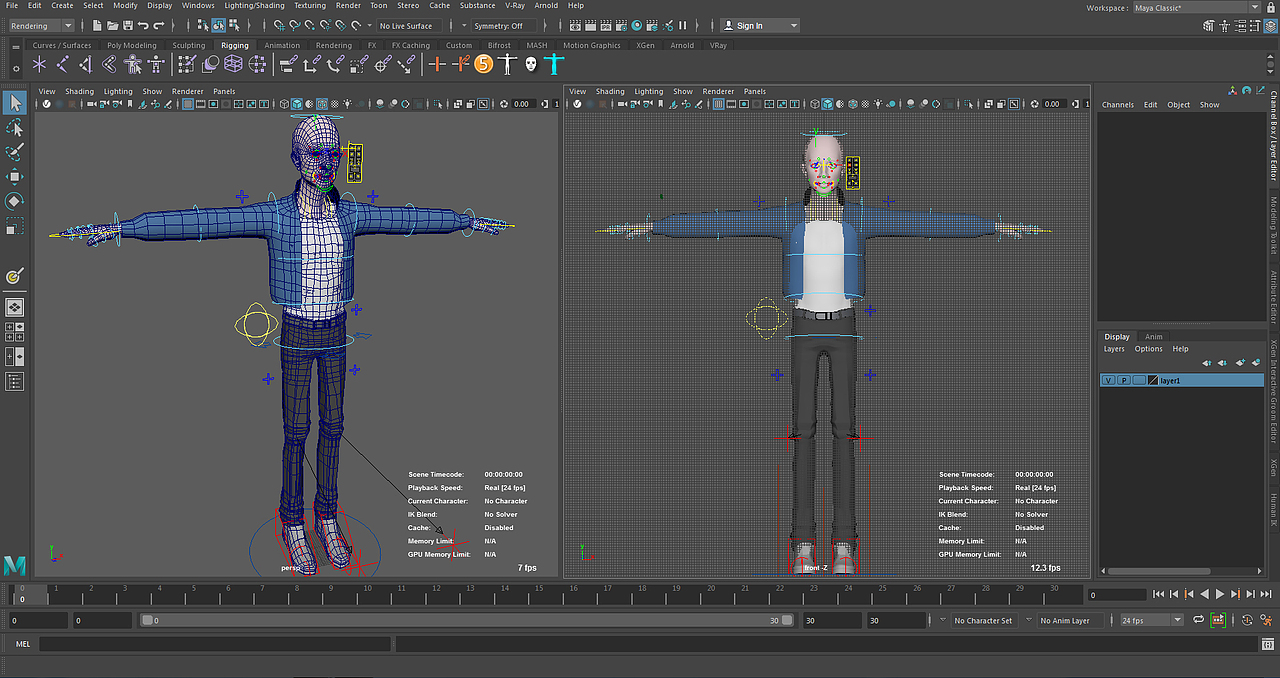Toggle the single-pane layout button

(14, 307)
